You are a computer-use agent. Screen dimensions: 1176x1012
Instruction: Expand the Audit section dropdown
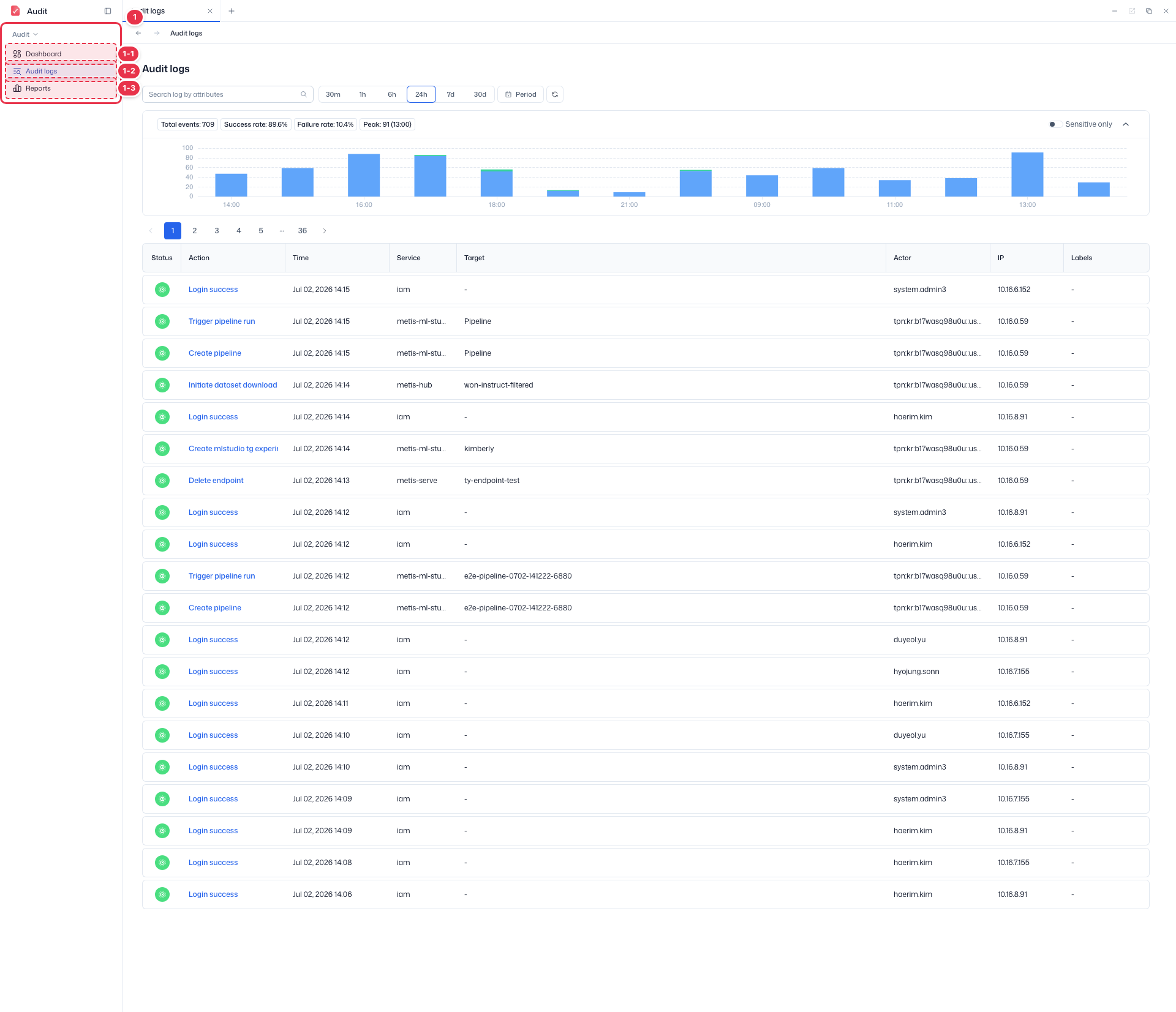pos(25,34)
